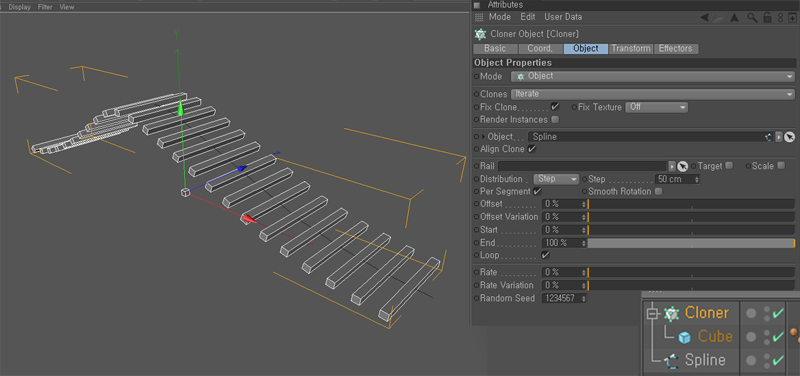Enable the Render Instances checkbox
The width and height of the screenshot is (800, 376).
(555, 119)
